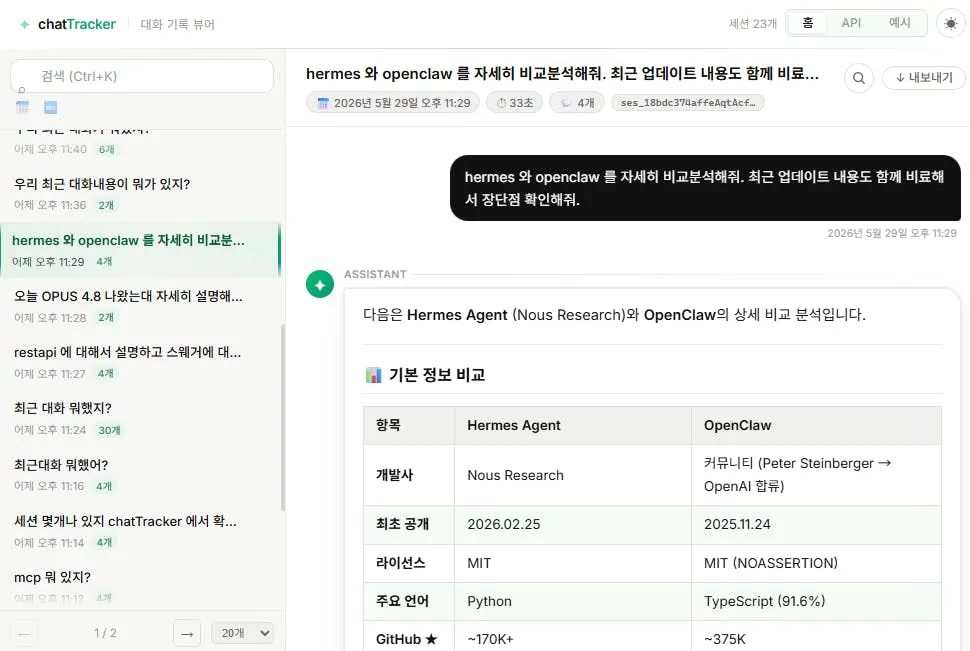Select session 'hermes 와 openclaw 를 자세히 비교분...'

(x=140, y=250)
